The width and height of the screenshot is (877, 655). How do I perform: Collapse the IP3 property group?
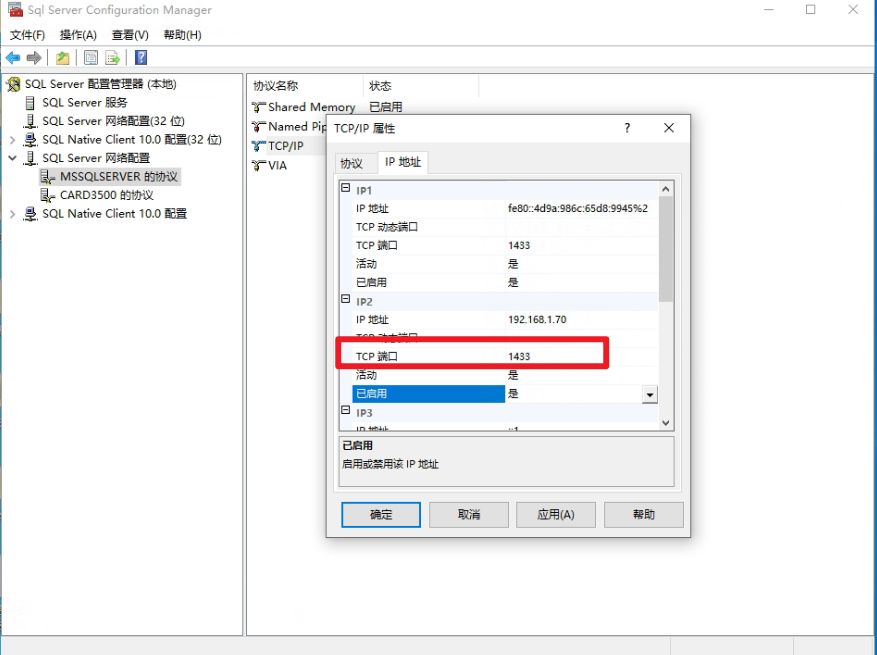coord(346,411)
